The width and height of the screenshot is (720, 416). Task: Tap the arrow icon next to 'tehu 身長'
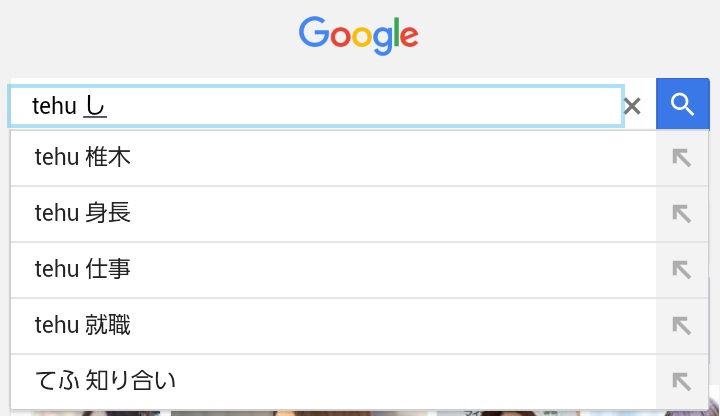(x=682, y=214)
